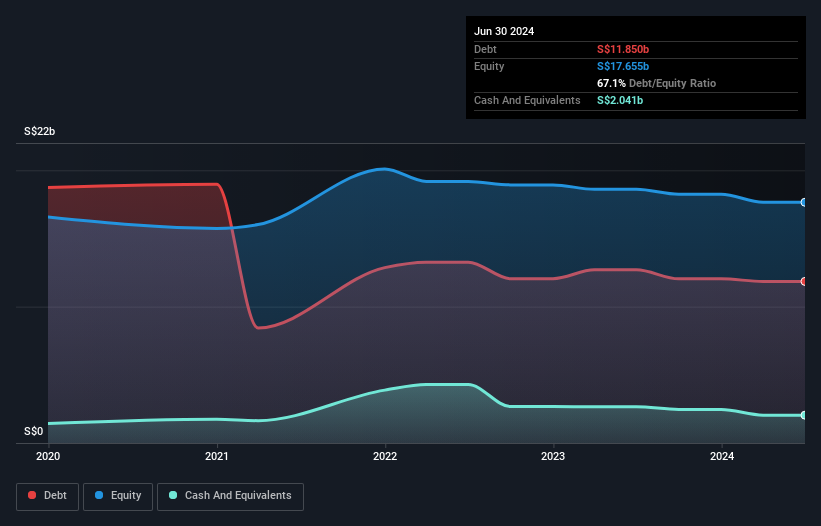This screenshot has width=821, height=526.
Task: Click the red Debt legend dot
Action: 32,495
